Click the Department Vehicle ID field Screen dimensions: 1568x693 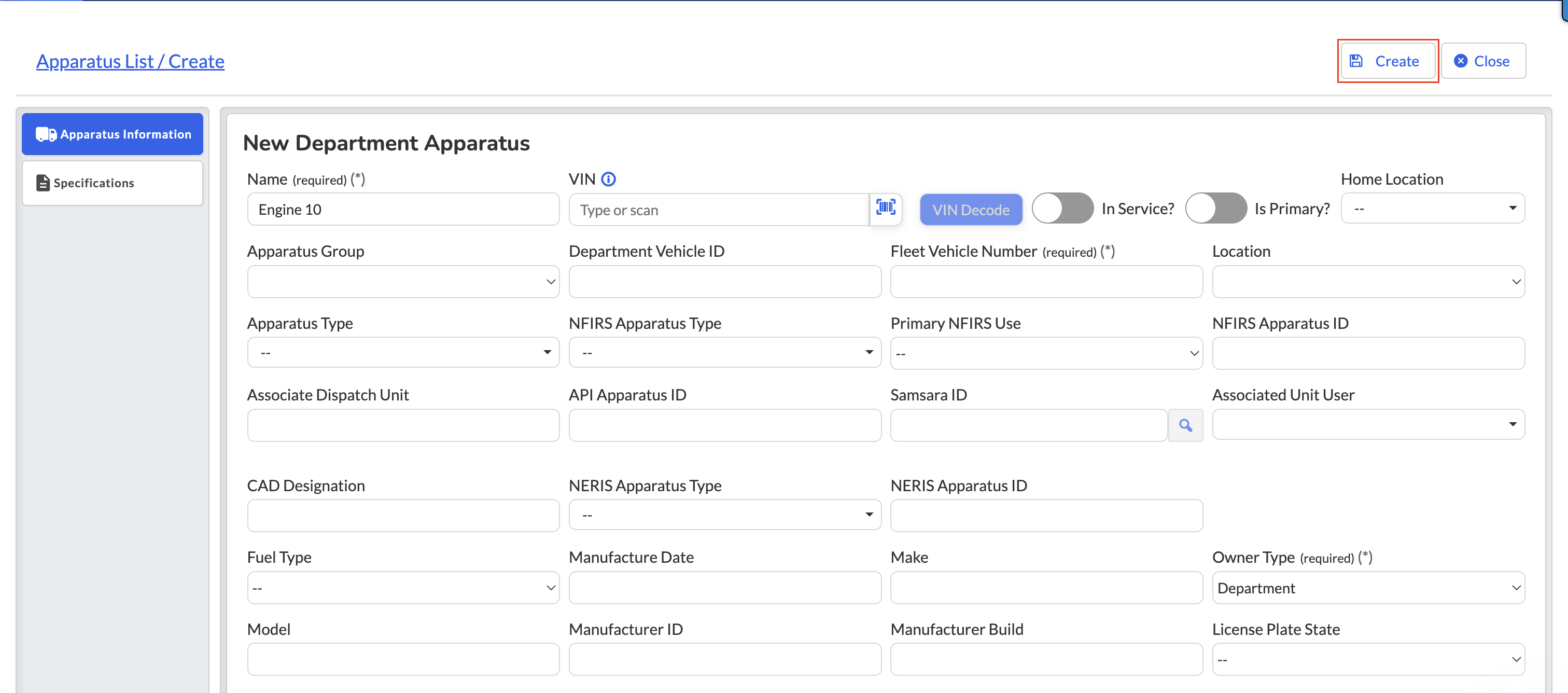click(724, 281)
